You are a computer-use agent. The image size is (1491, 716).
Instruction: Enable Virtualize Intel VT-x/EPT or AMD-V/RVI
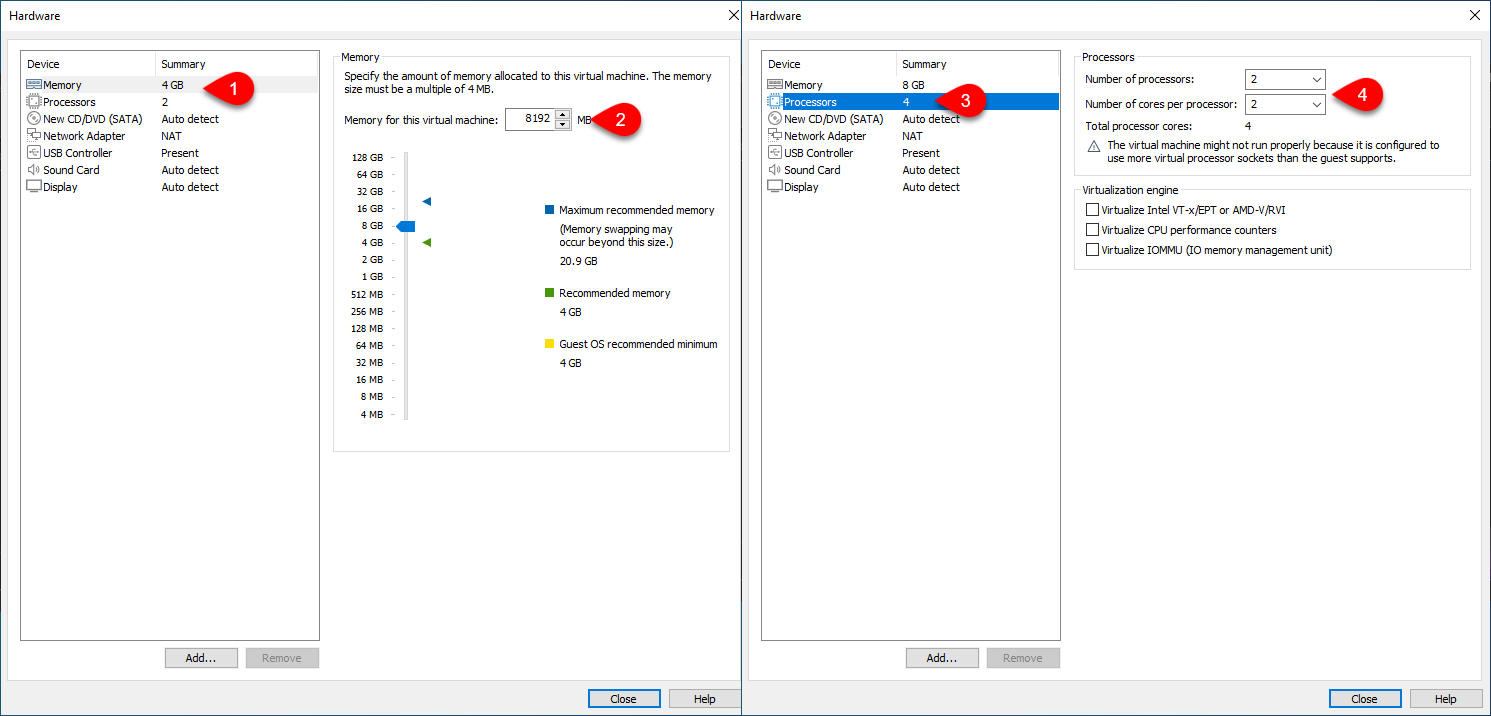pos(1092,210)
